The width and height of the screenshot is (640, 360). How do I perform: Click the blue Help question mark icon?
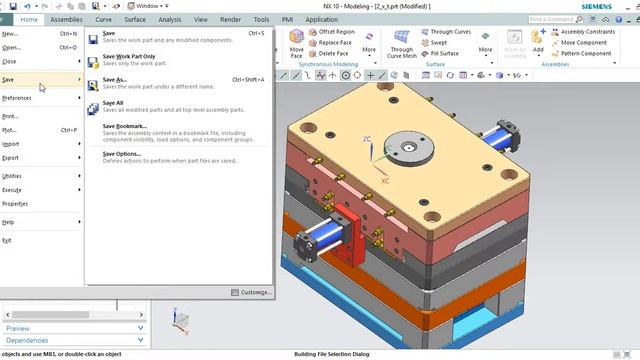coord(619,19)
